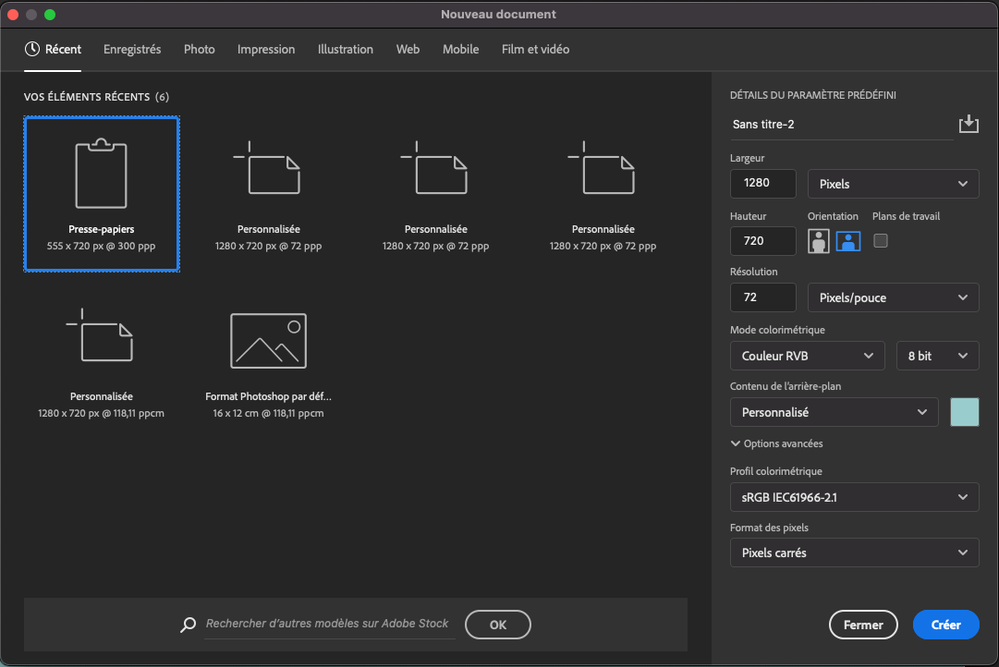The height and width of the screenshot is (667, 999).
Task: Click the Largeur field showing 1280
Action: click(763, 183)
